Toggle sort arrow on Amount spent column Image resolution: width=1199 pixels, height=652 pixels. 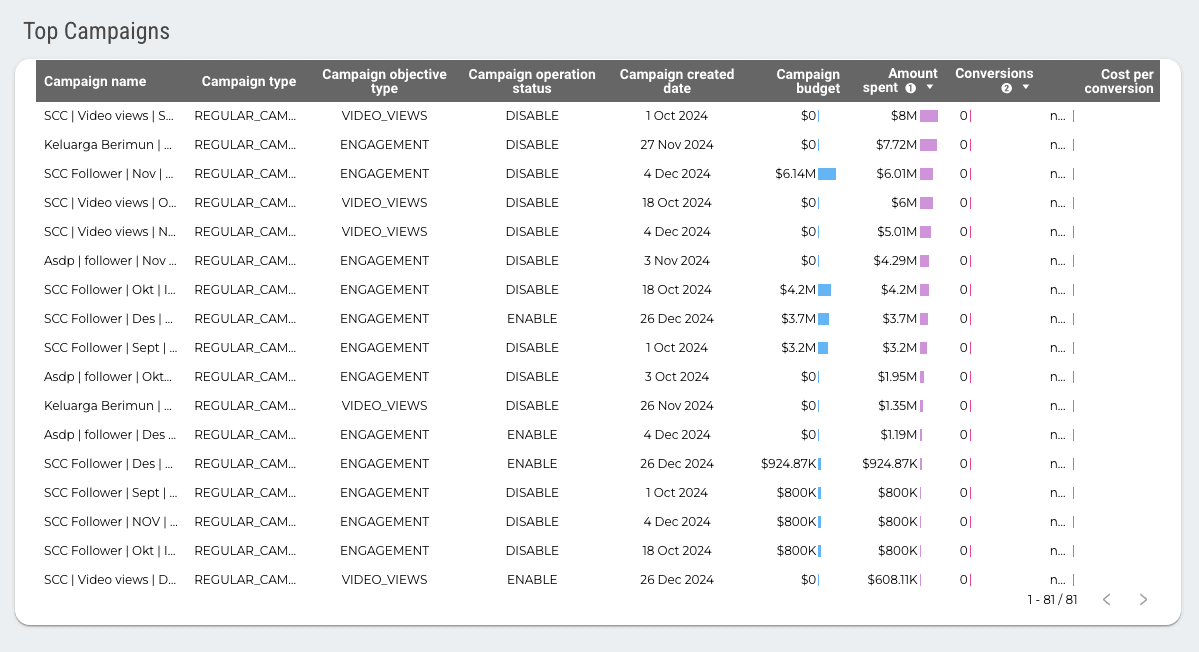930,88
